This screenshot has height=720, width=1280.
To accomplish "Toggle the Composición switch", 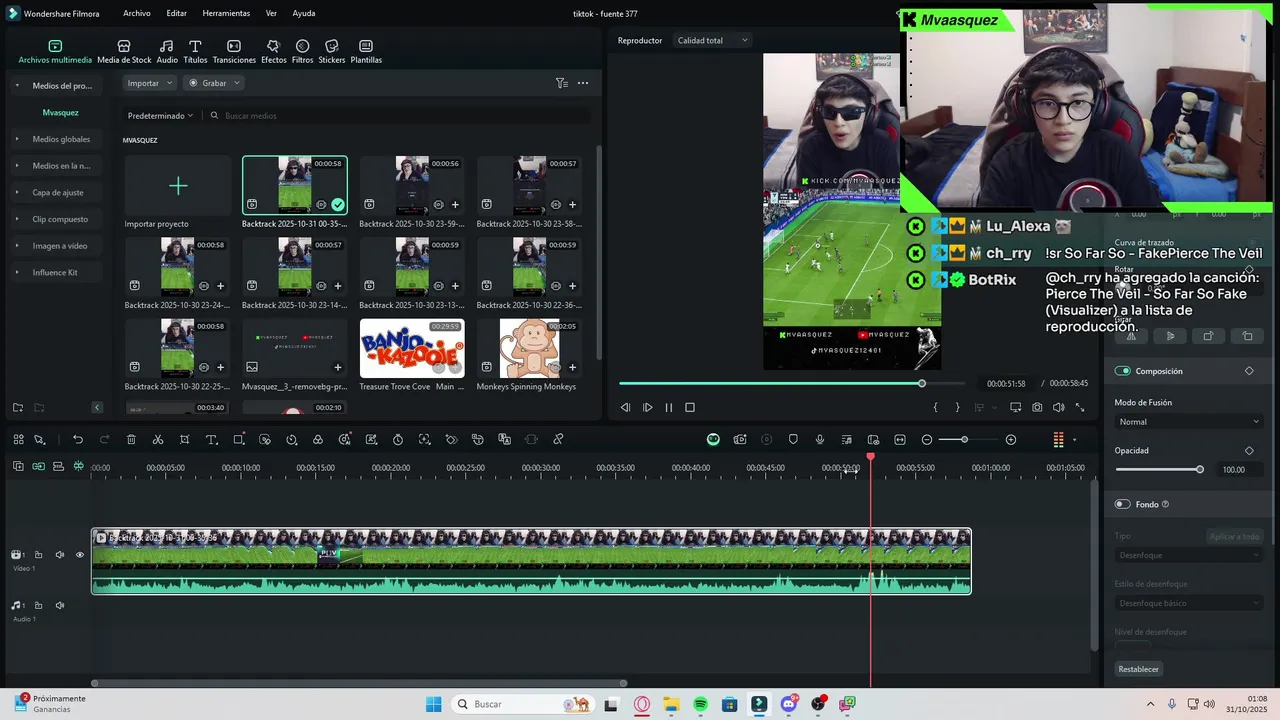I will 1122,371.
